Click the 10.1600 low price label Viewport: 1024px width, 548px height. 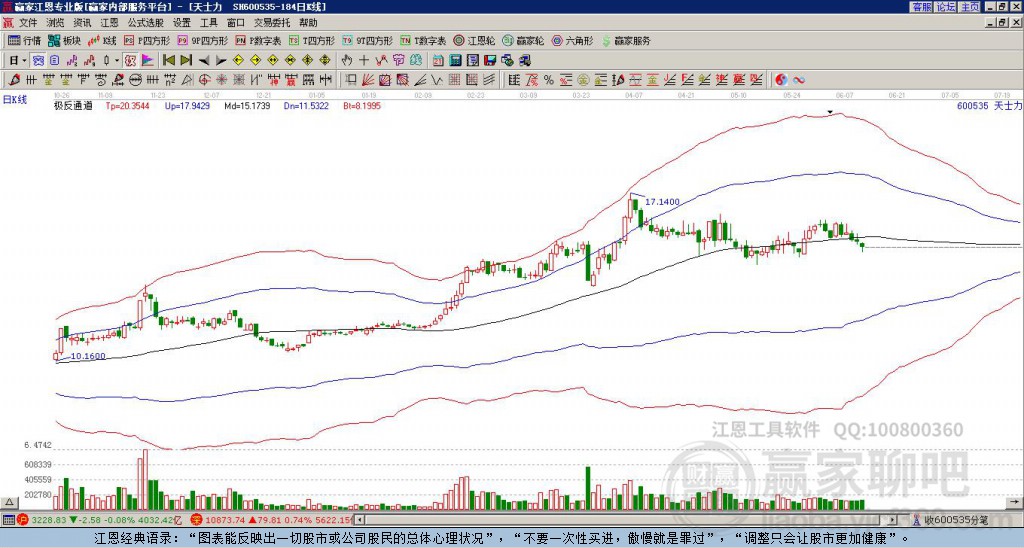point(88,356)
